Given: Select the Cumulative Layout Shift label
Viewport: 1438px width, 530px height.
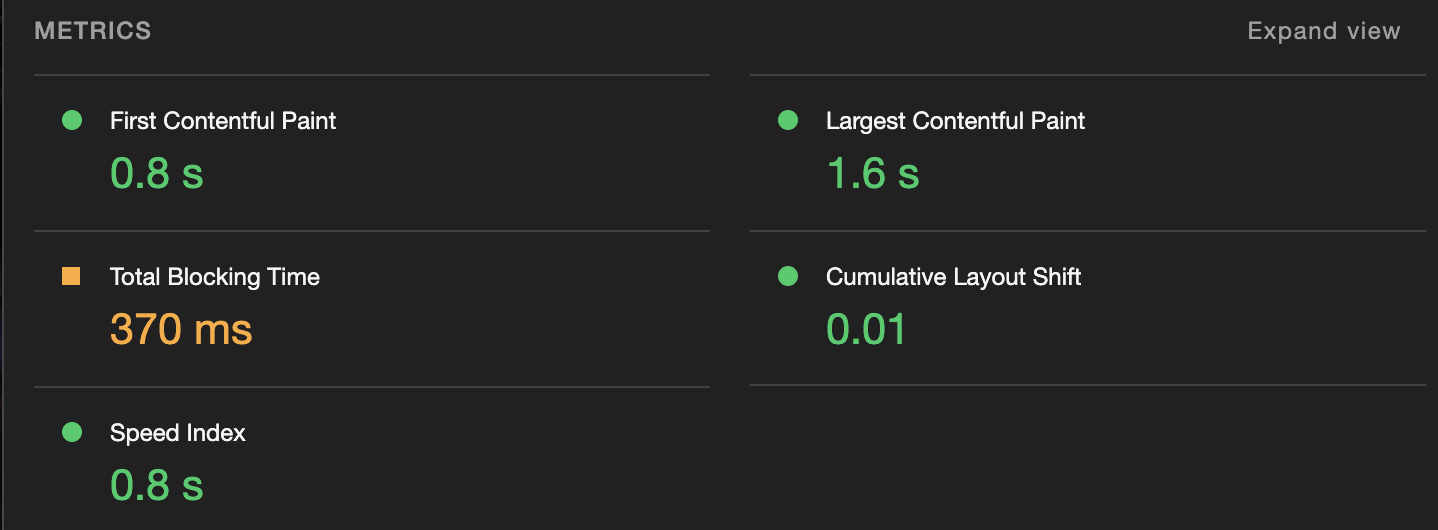Looking at the screenshot, I should pos(953,277).
